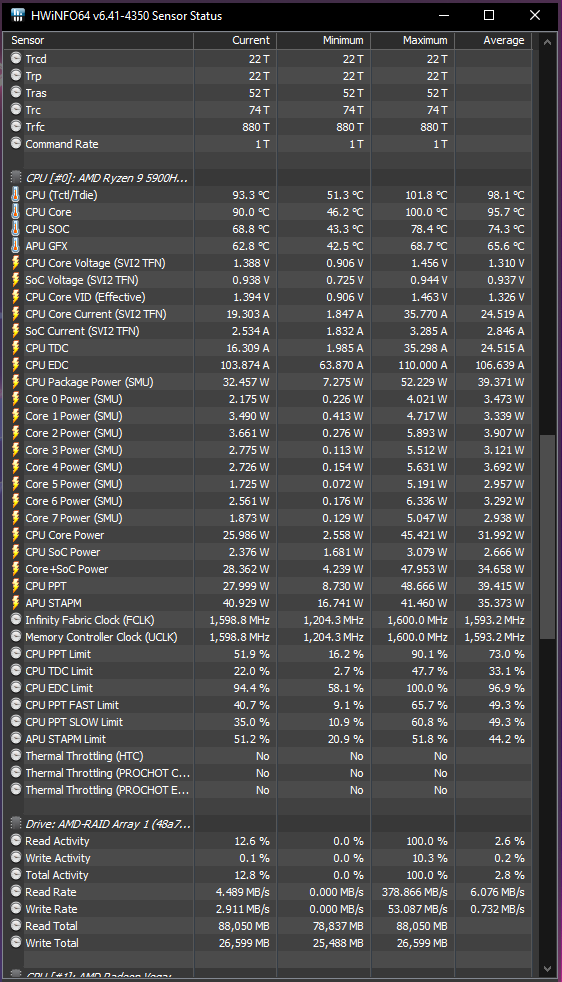
Task: Click the scrollbar up arrow
Action: (x=548, y=43)
